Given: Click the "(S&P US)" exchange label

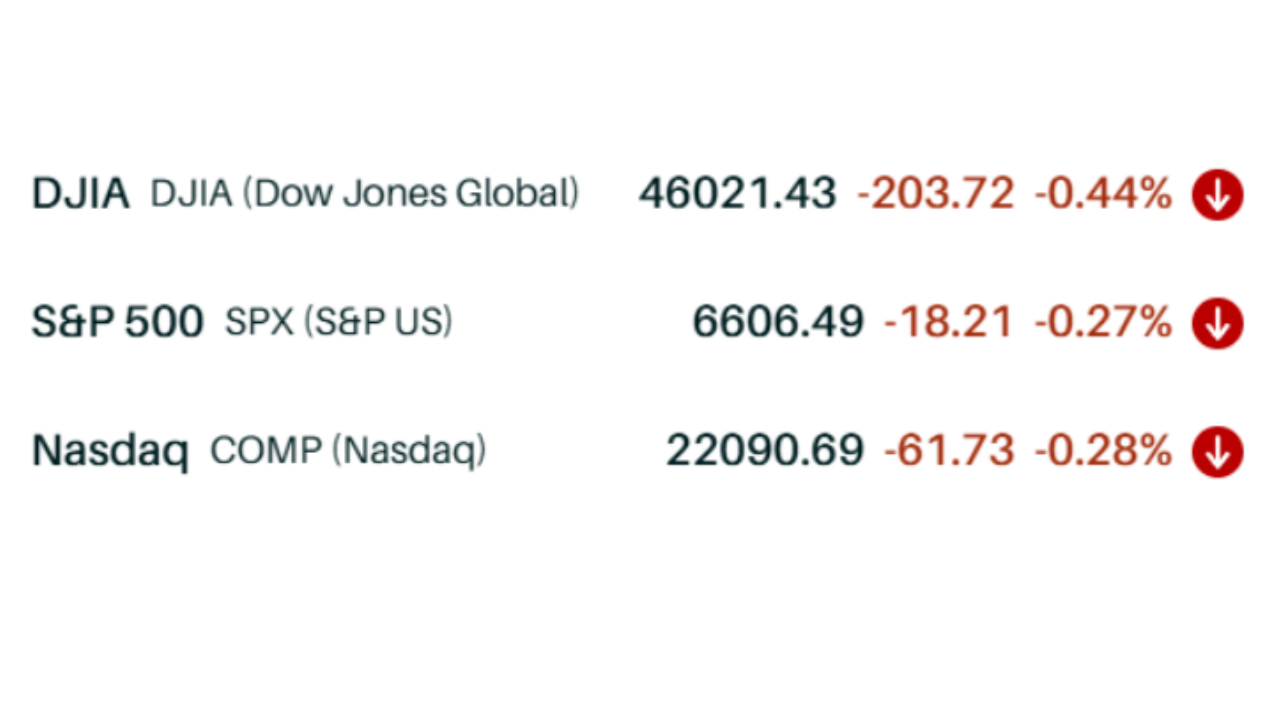Looking at the screenshot, I should [377, 322].
